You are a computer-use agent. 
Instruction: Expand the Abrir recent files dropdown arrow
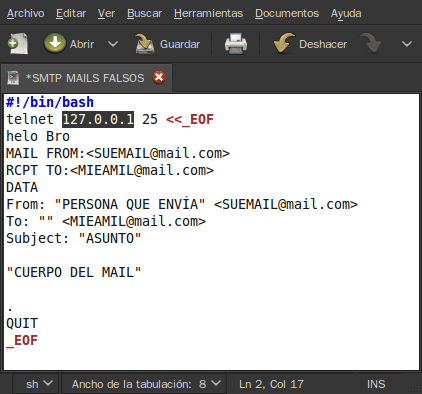[113, 44]
